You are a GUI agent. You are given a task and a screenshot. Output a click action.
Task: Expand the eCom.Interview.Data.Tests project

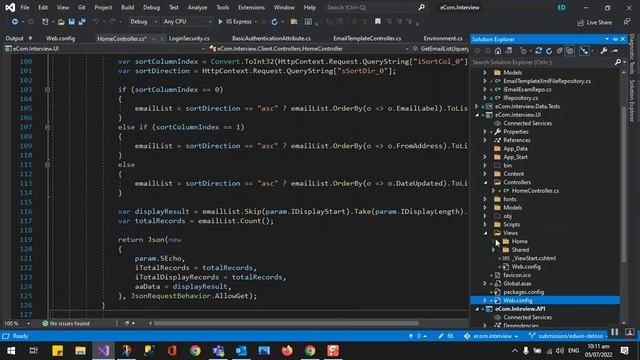[x=476, y=107]
